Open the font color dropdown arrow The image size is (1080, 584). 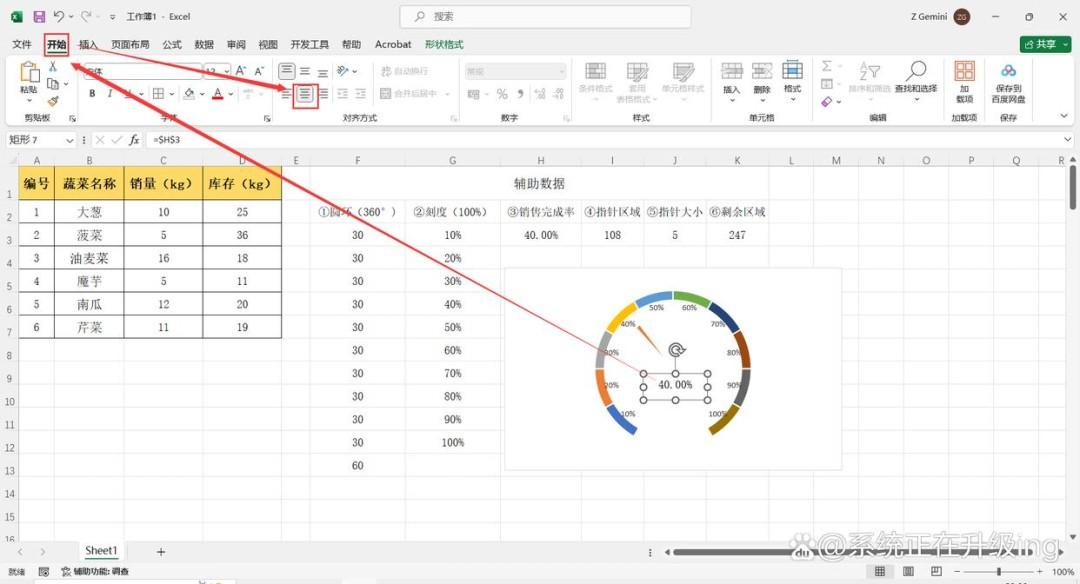(231, 94)
